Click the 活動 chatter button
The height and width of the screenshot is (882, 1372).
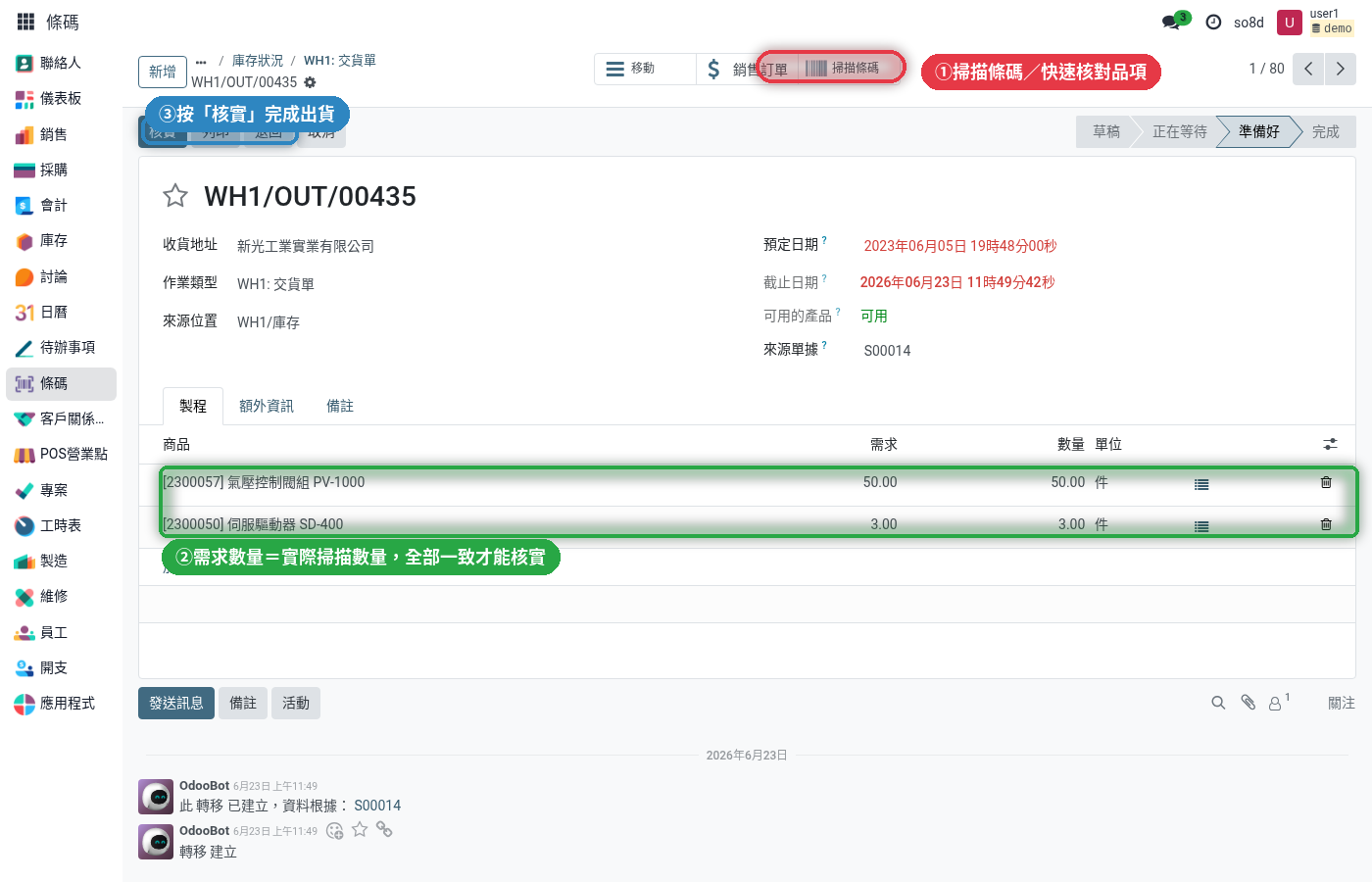(296, 703)
